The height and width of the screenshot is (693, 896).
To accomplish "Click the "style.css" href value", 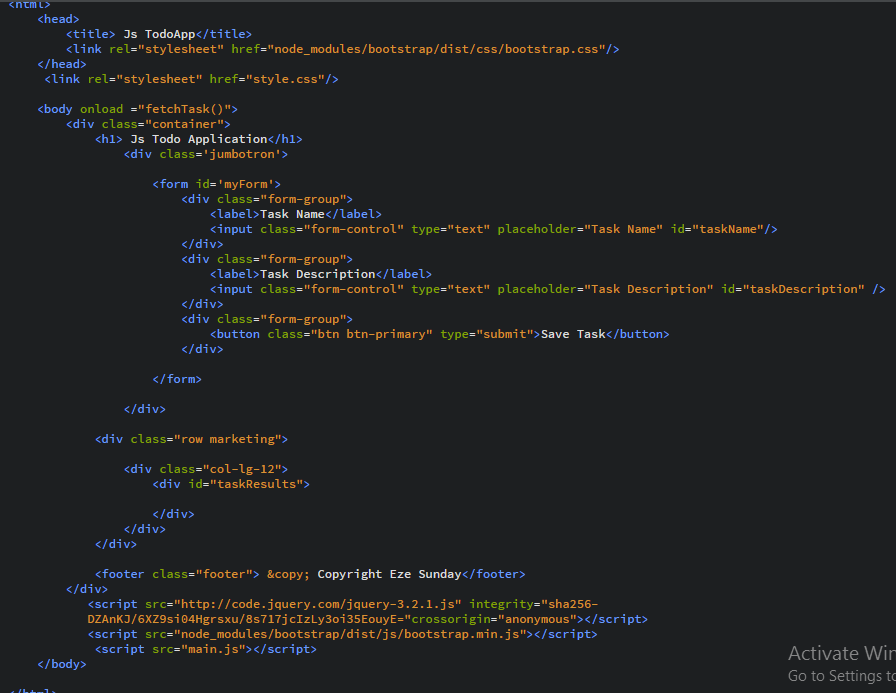I will pos(285,79).
